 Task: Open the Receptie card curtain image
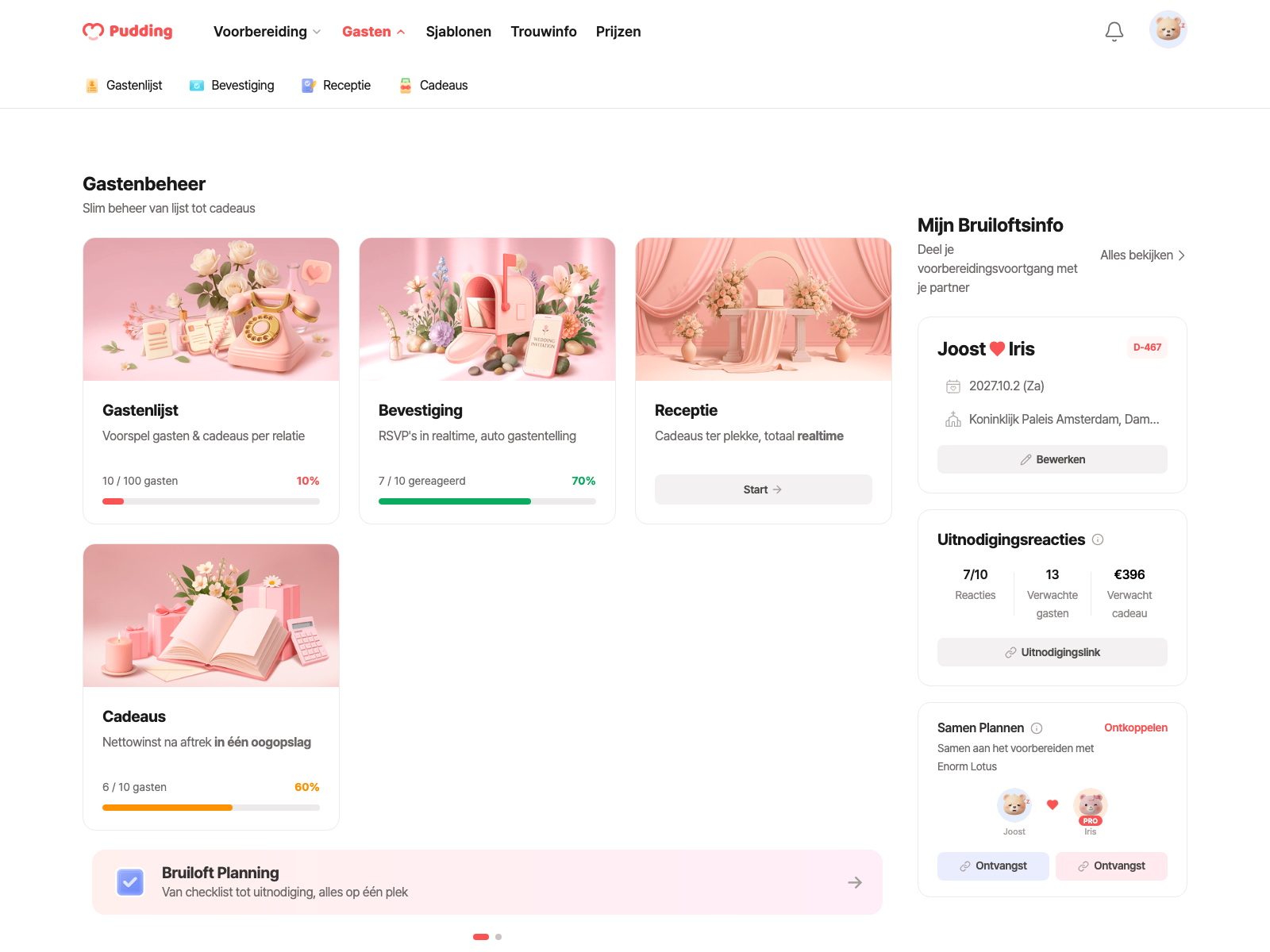pos(764,309)
